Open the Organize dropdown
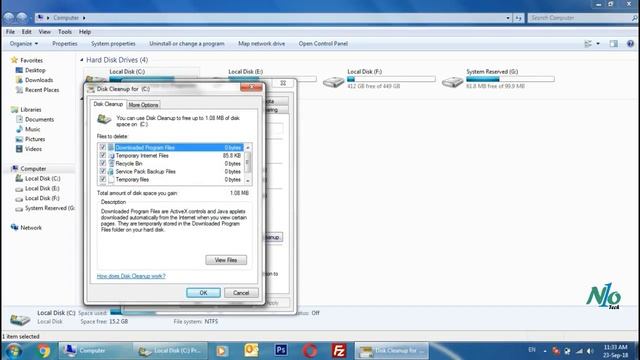This screenshot has height=360, width=640. click(x=24, y=44)
